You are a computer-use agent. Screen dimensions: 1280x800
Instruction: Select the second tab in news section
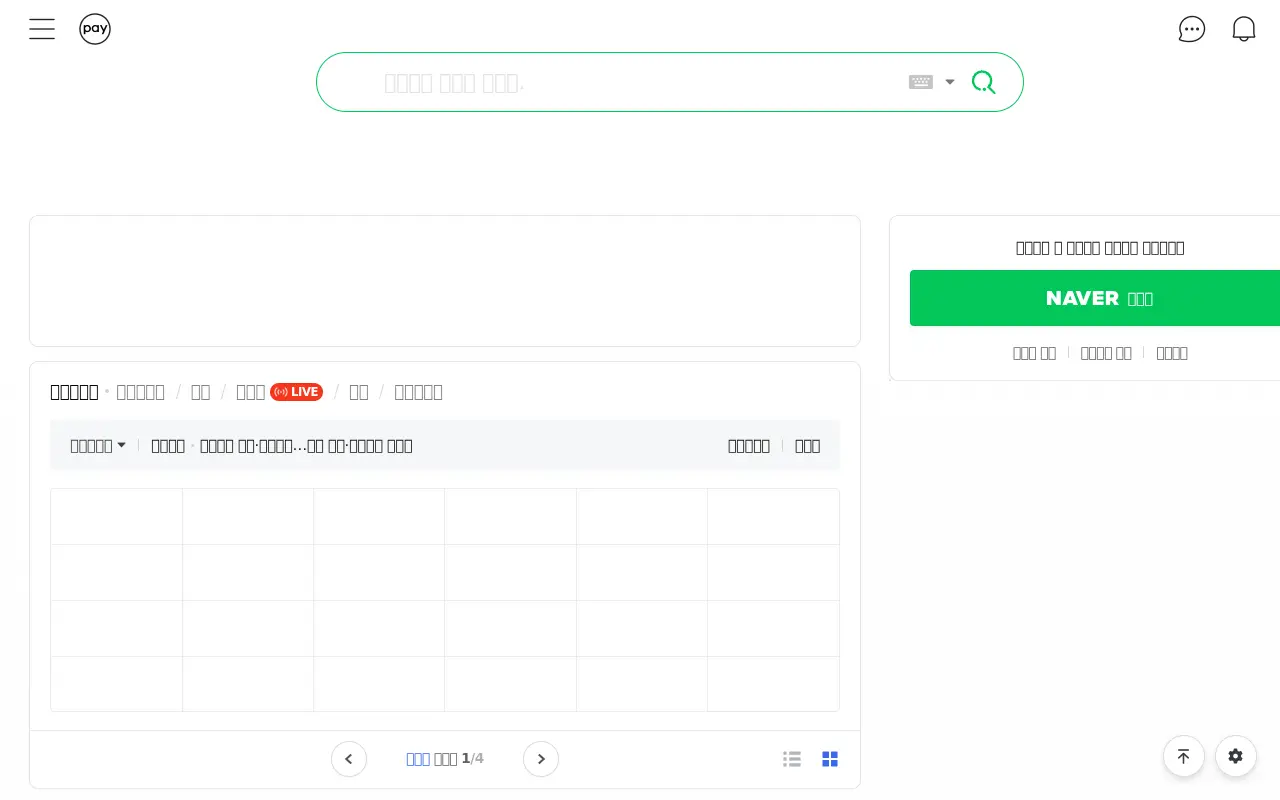click(140, 392)
